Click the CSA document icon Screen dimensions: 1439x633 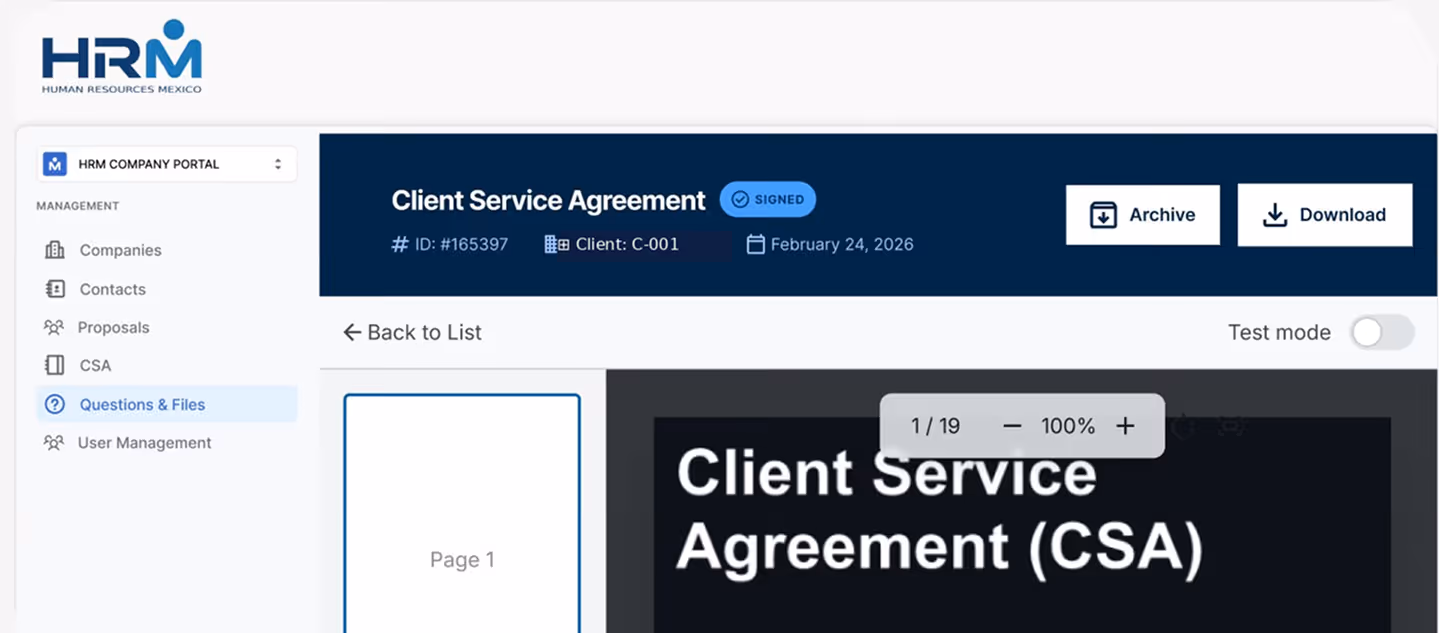(55, 365)
